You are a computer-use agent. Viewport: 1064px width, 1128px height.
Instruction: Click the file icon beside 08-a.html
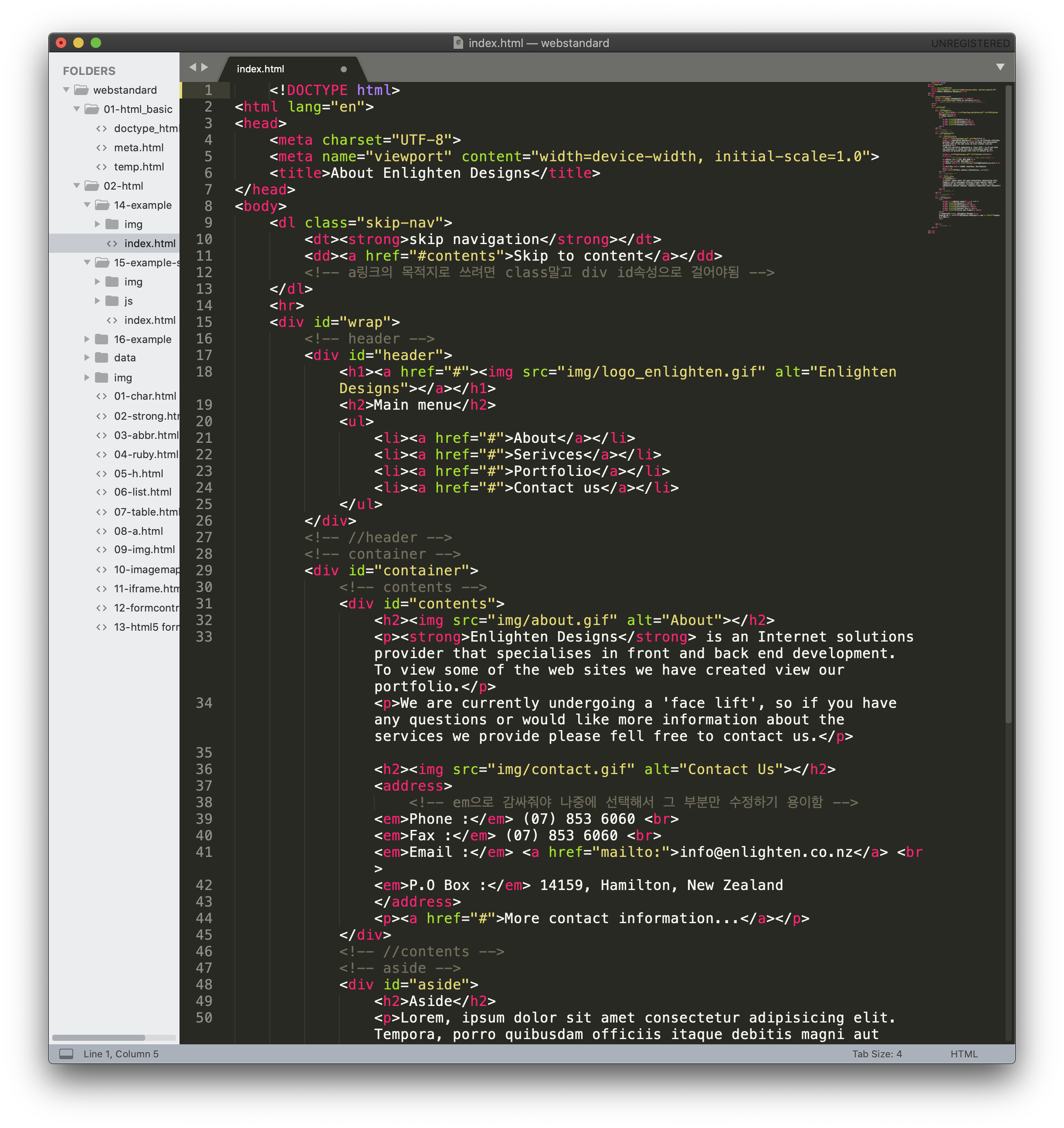click(102, 531)
